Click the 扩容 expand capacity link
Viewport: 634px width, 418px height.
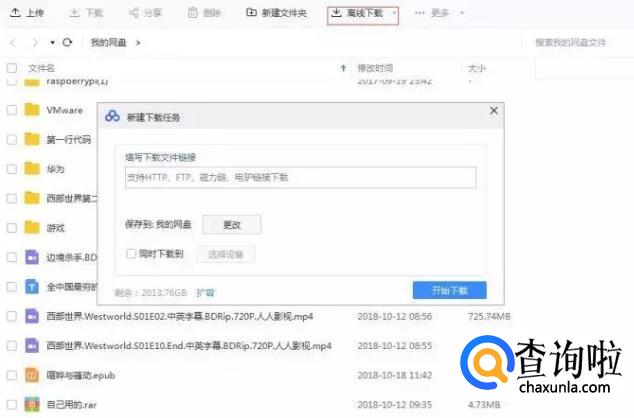pos(205,293)
